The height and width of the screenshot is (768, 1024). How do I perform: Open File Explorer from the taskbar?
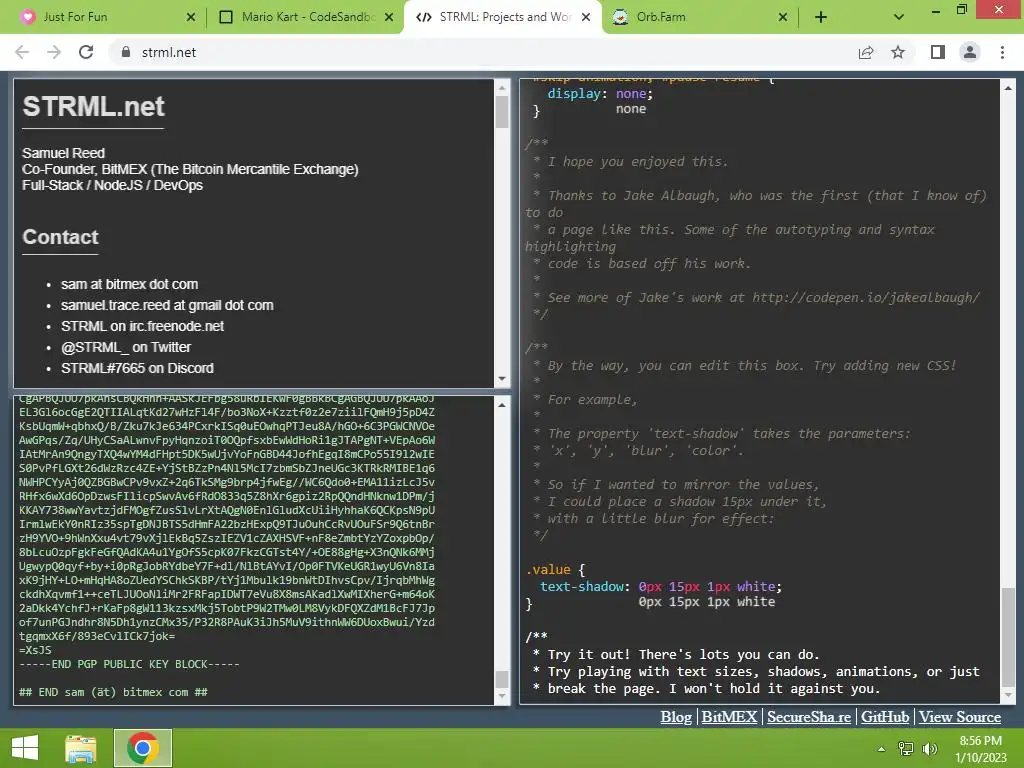[x=80, y=748]
